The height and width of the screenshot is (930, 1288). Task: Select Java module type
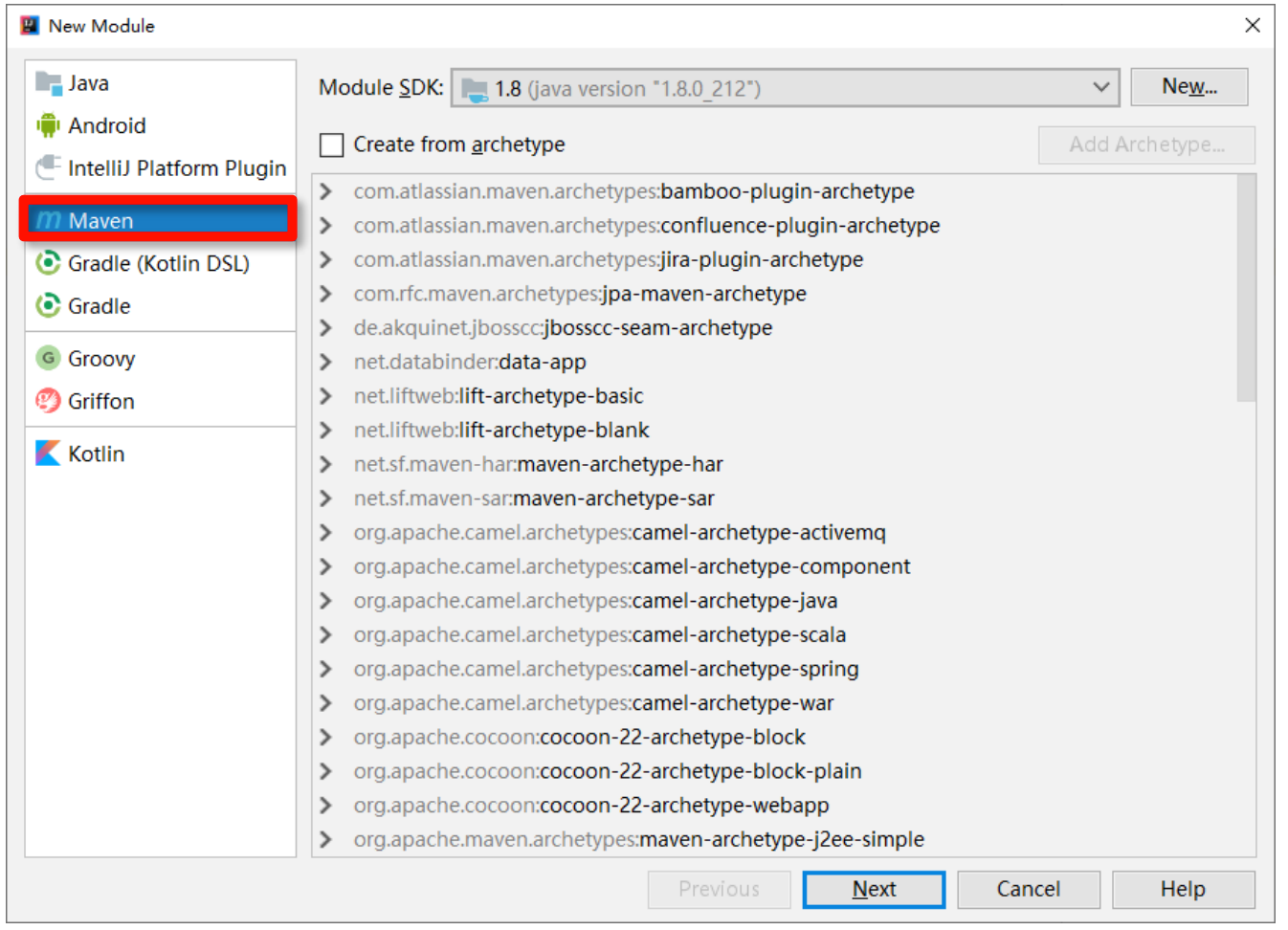(x=161, y=83)
